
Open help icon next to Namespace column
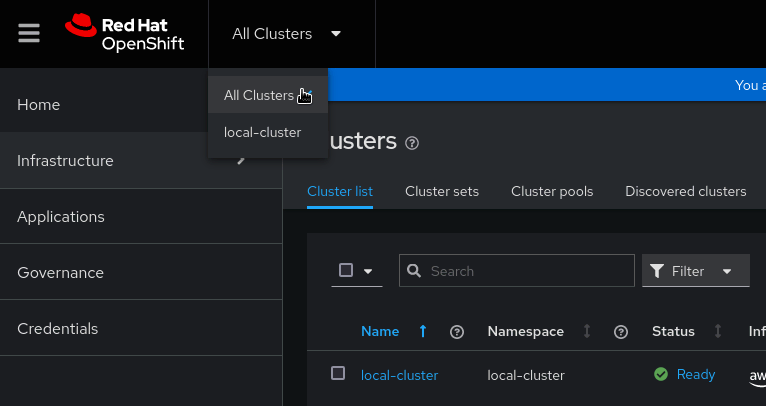pos(620,331)
